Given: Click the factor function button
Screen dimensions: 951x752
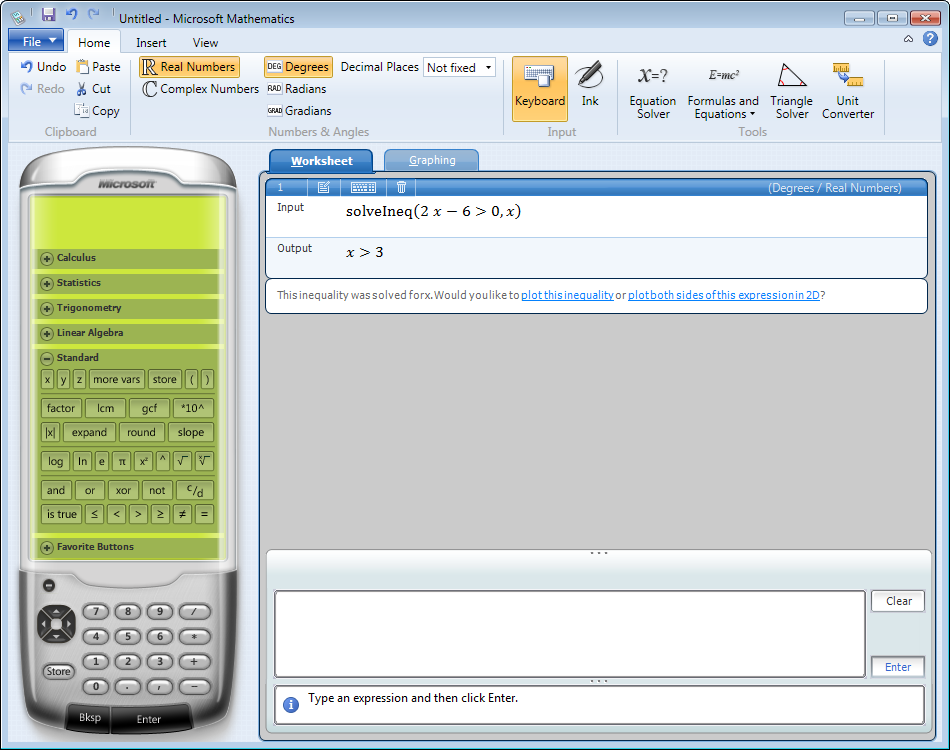Looking at the screenshot, I should 61,409.
